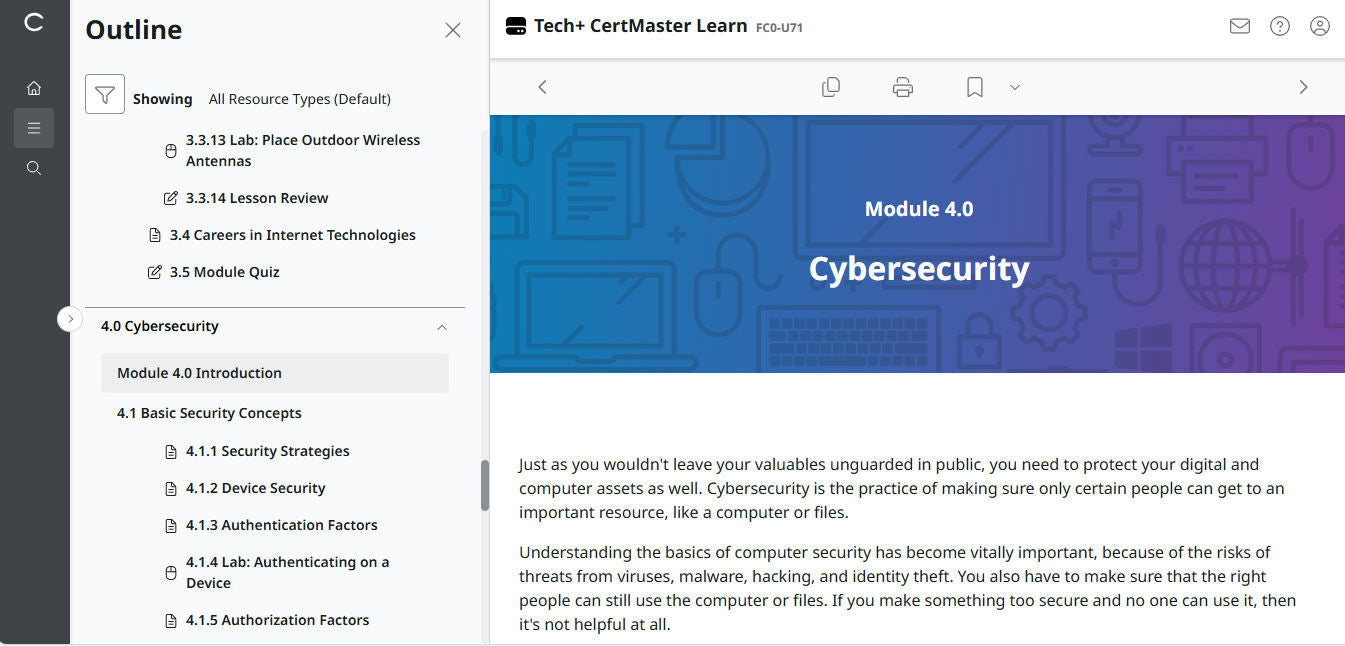Open the Search icon in the left sidebar
Image resolution: width=1345 pixels, height=646 pixels.
click(33, 167)
